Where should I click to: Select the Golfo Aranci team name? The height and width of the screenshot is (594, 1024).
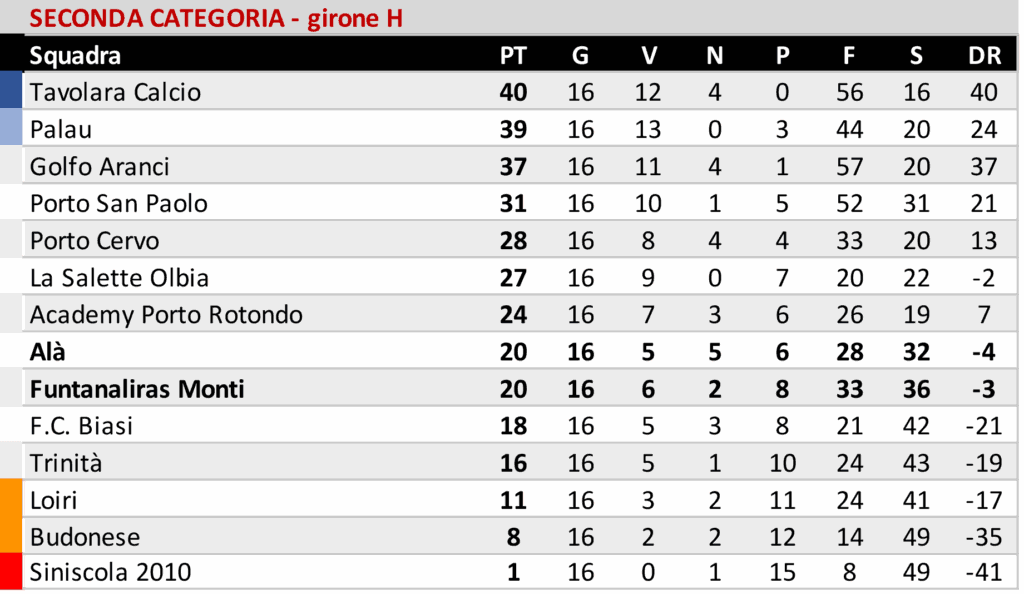(99, 166)
